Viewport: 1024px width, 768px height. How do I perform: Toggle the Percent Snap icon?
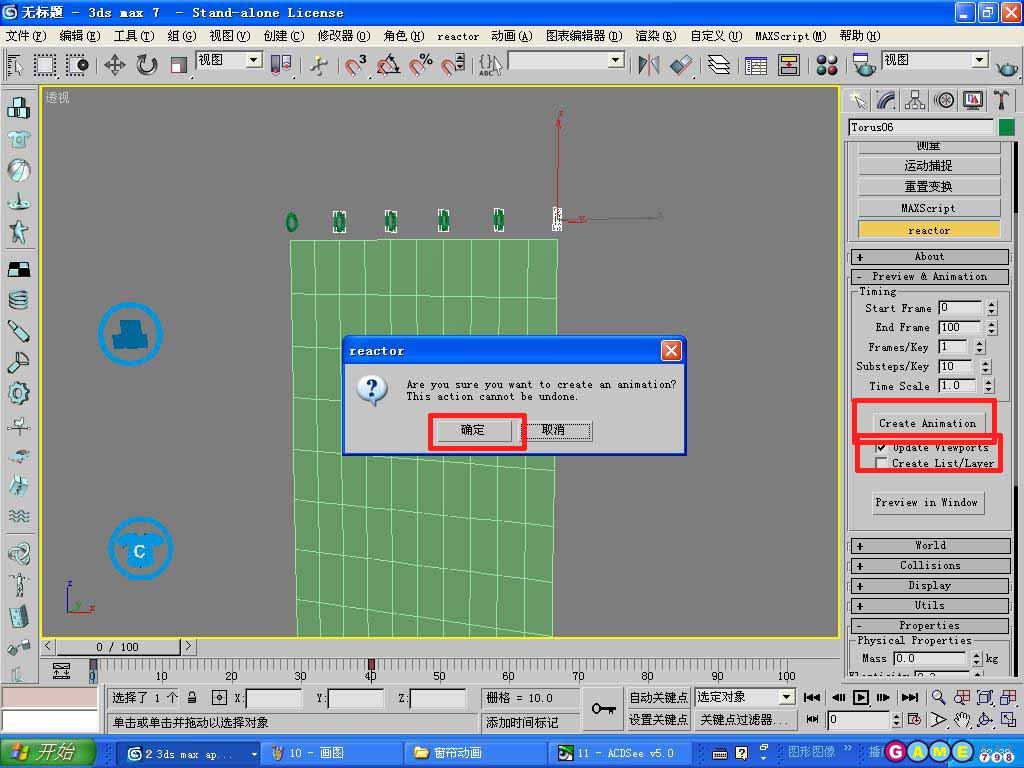coord(421,65)
